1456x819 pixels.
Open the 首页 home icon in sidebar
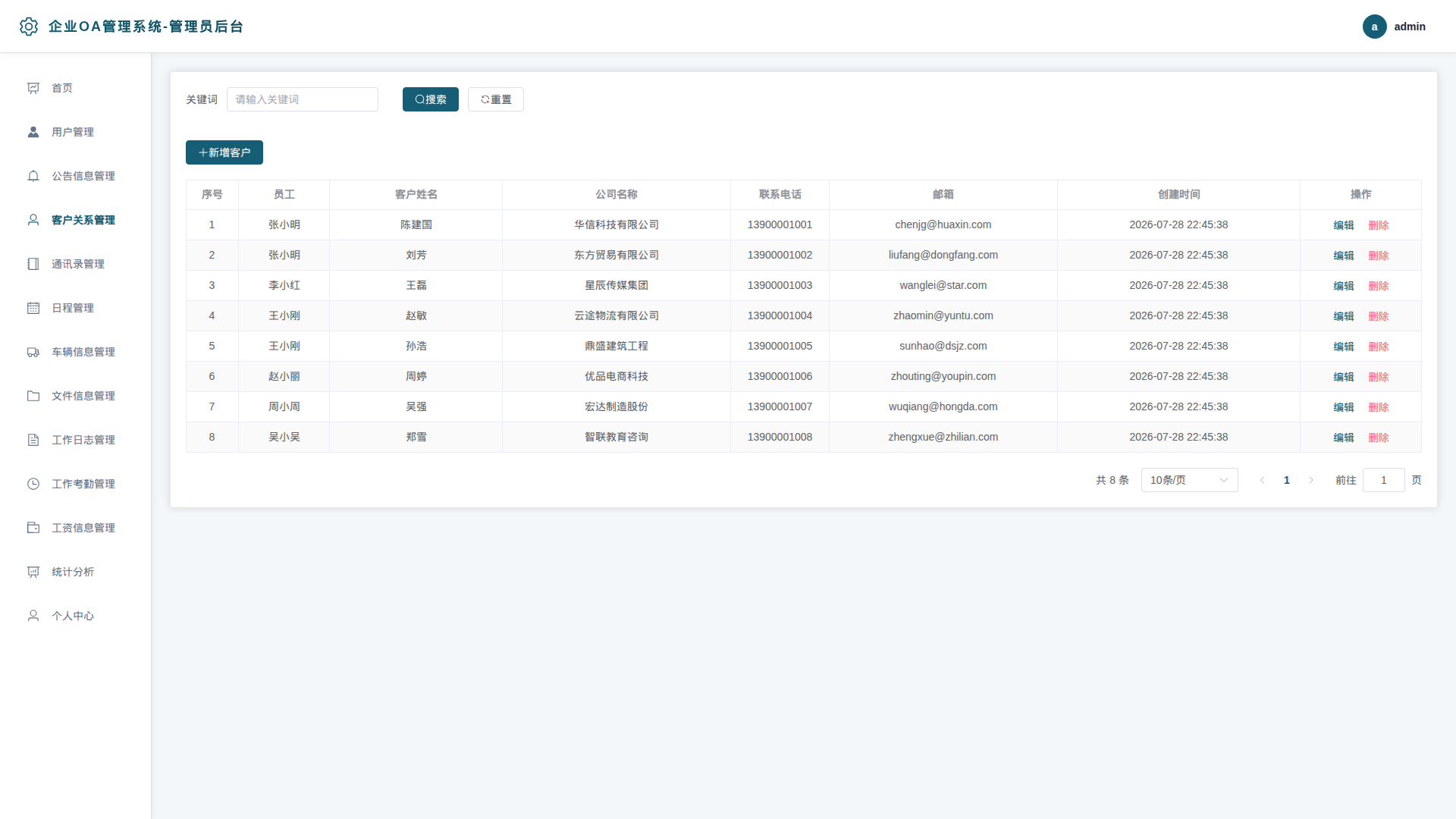tap(33, 88)
